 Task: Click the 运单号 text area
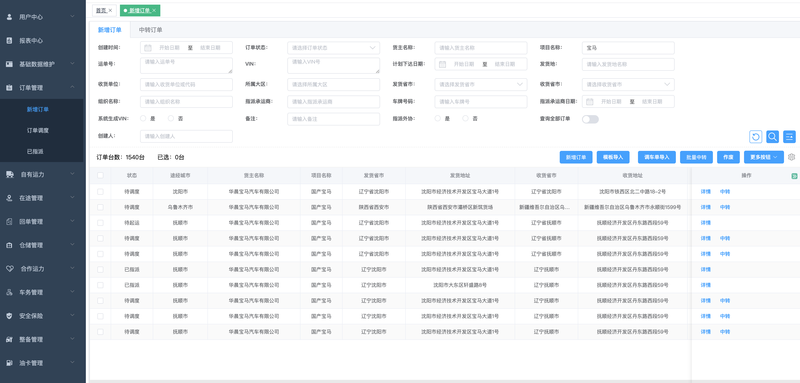(186, 65)
